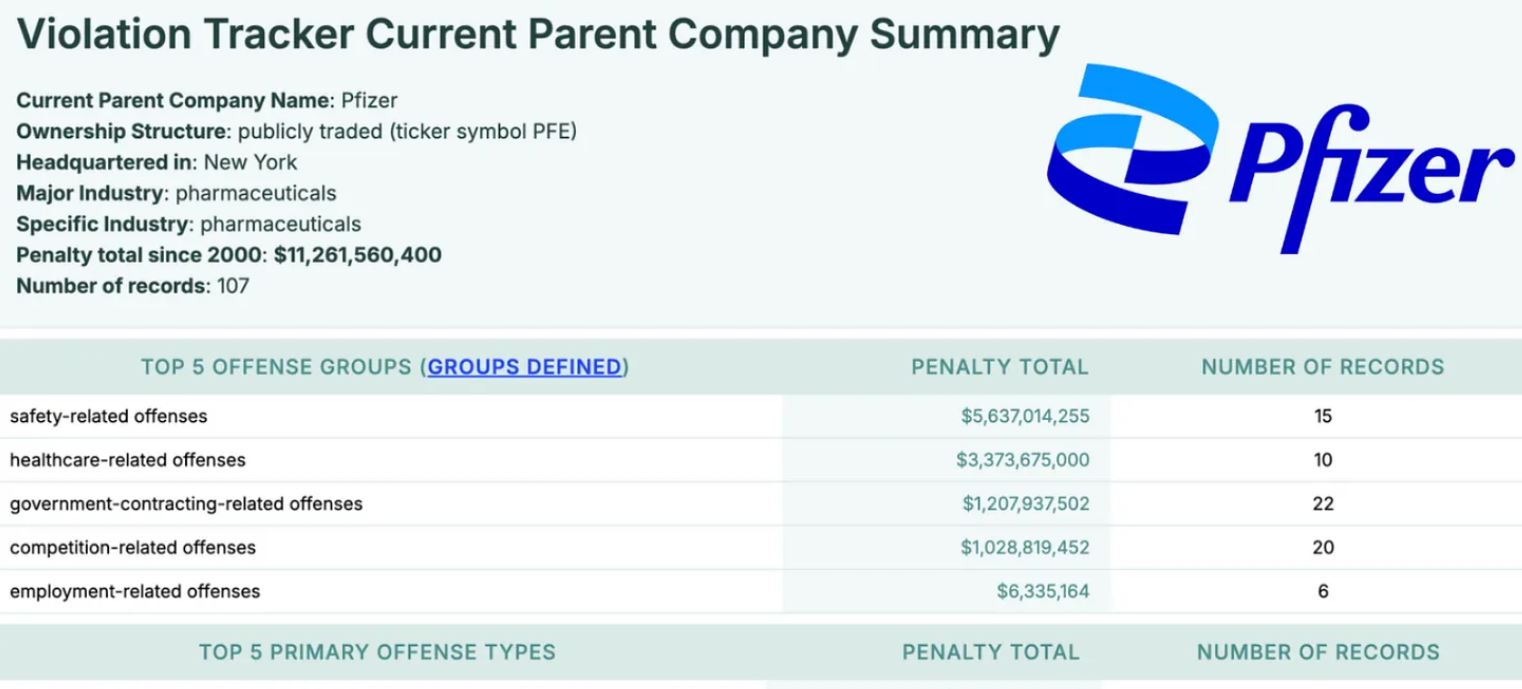Click the employment-related offenses row label

[x=135, y=592]
